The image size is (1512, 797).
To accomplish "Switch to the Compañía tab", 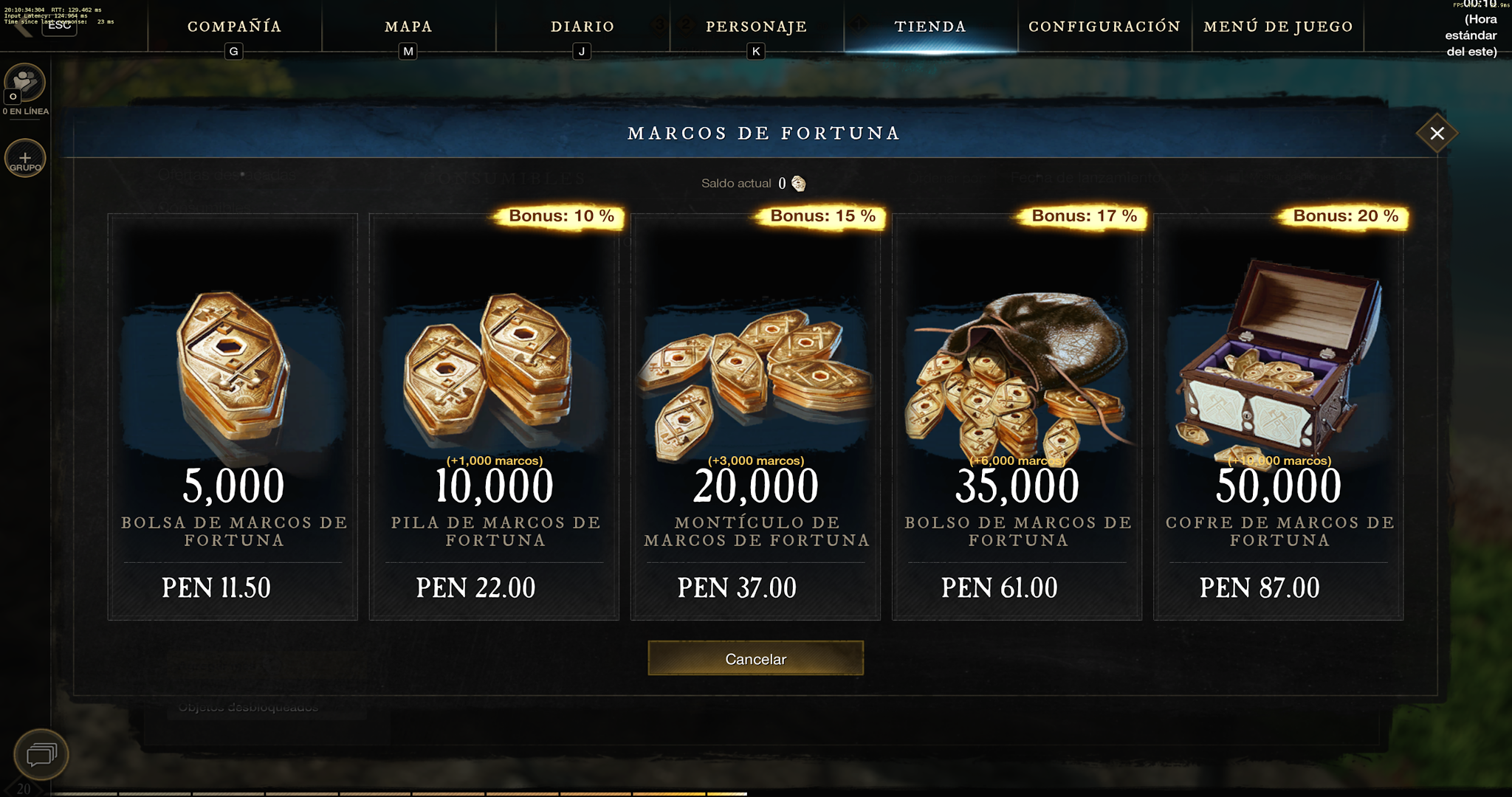I will coord(235,27).
